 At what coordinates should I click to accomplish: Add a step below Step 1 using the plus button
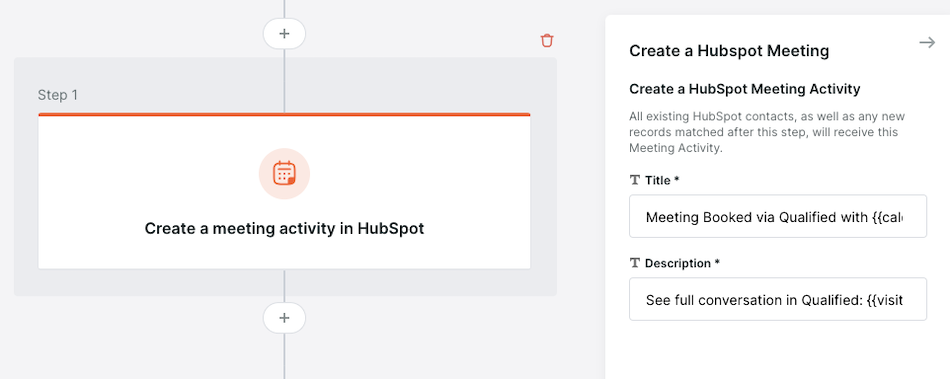coord(284,318)
